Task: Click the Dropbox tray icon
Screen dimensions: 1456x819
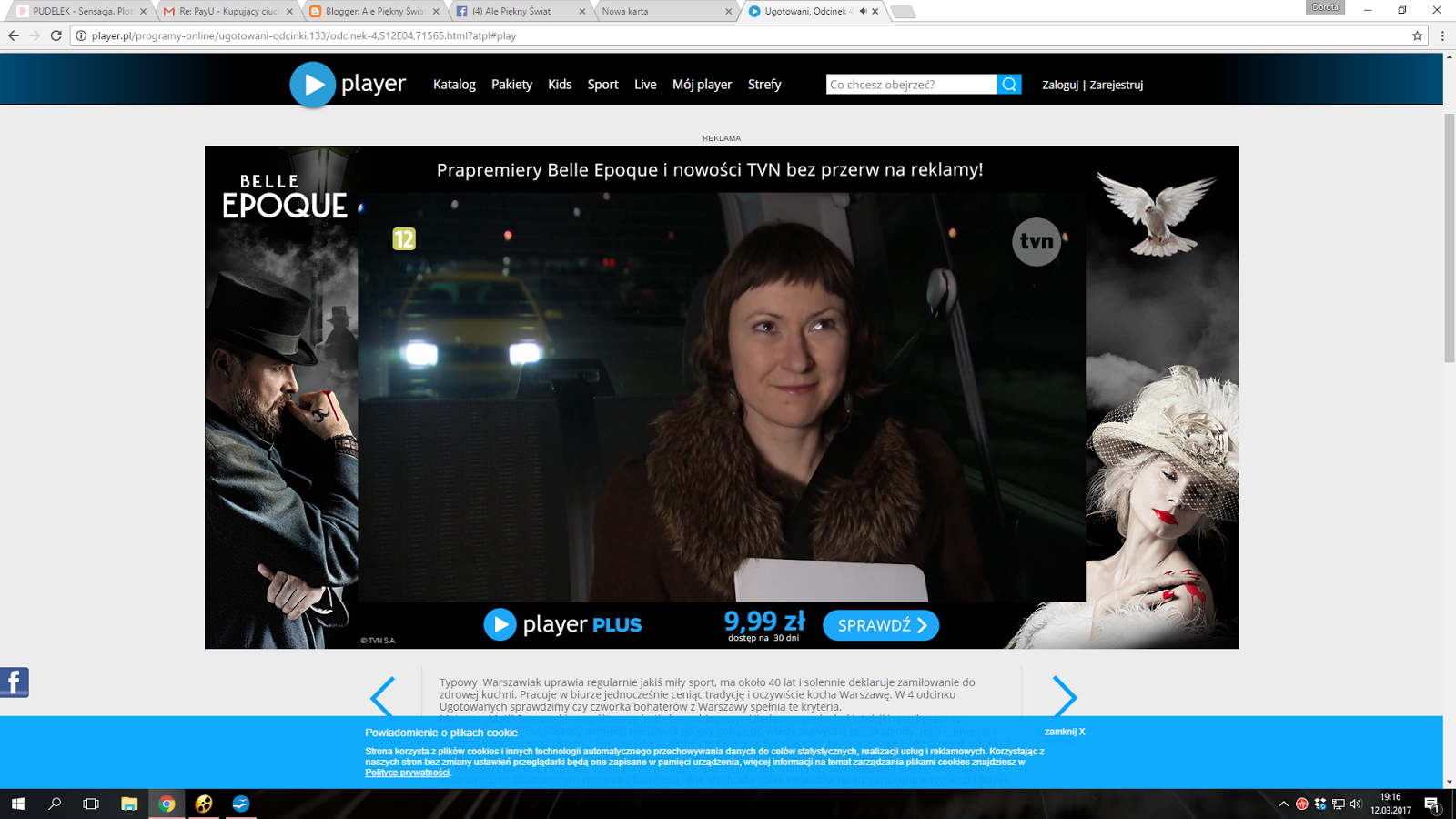Action: 1320,804
